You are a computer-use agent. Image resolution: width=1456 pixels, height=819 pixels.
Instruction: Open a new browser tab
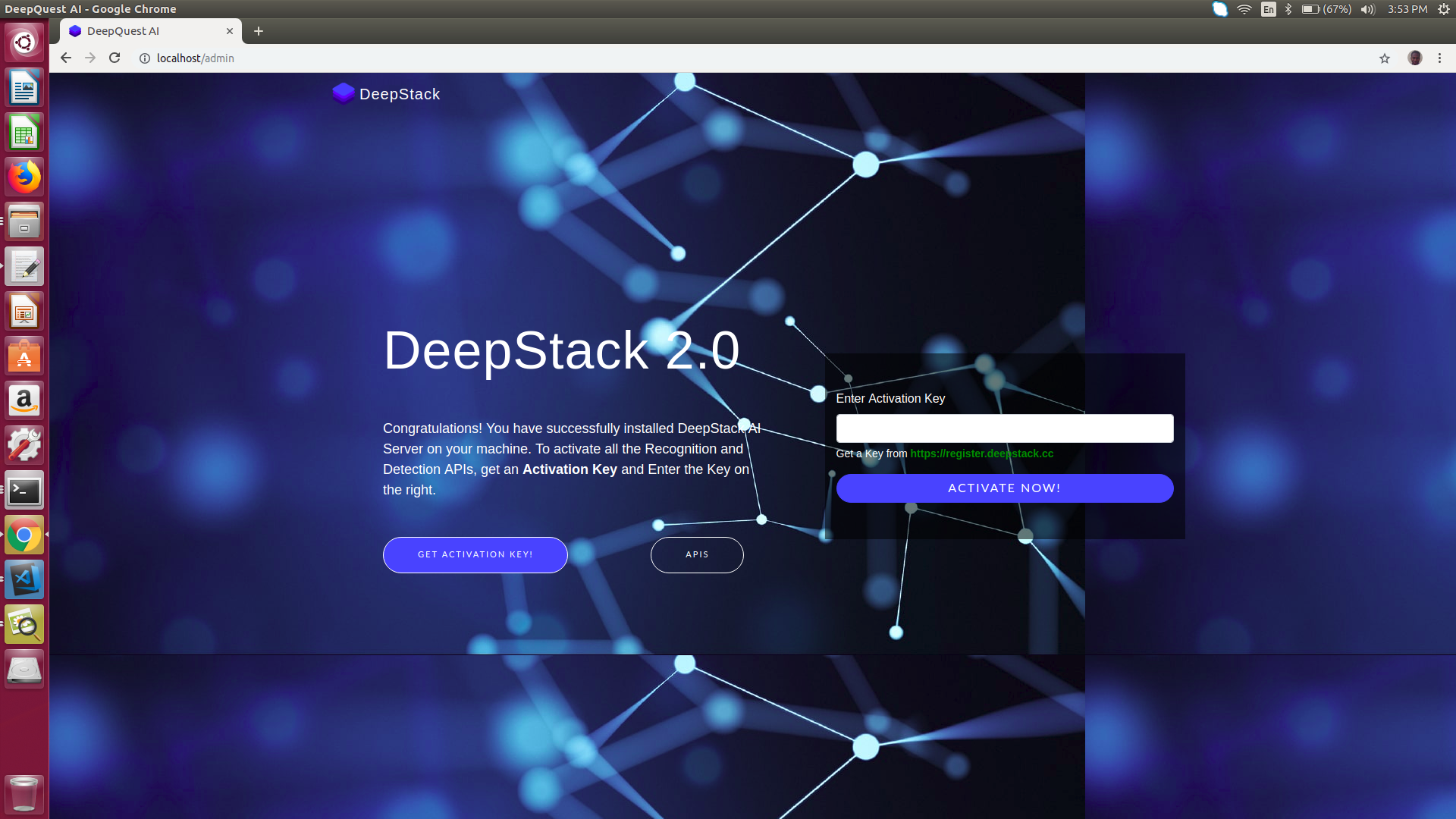(259, 31)
